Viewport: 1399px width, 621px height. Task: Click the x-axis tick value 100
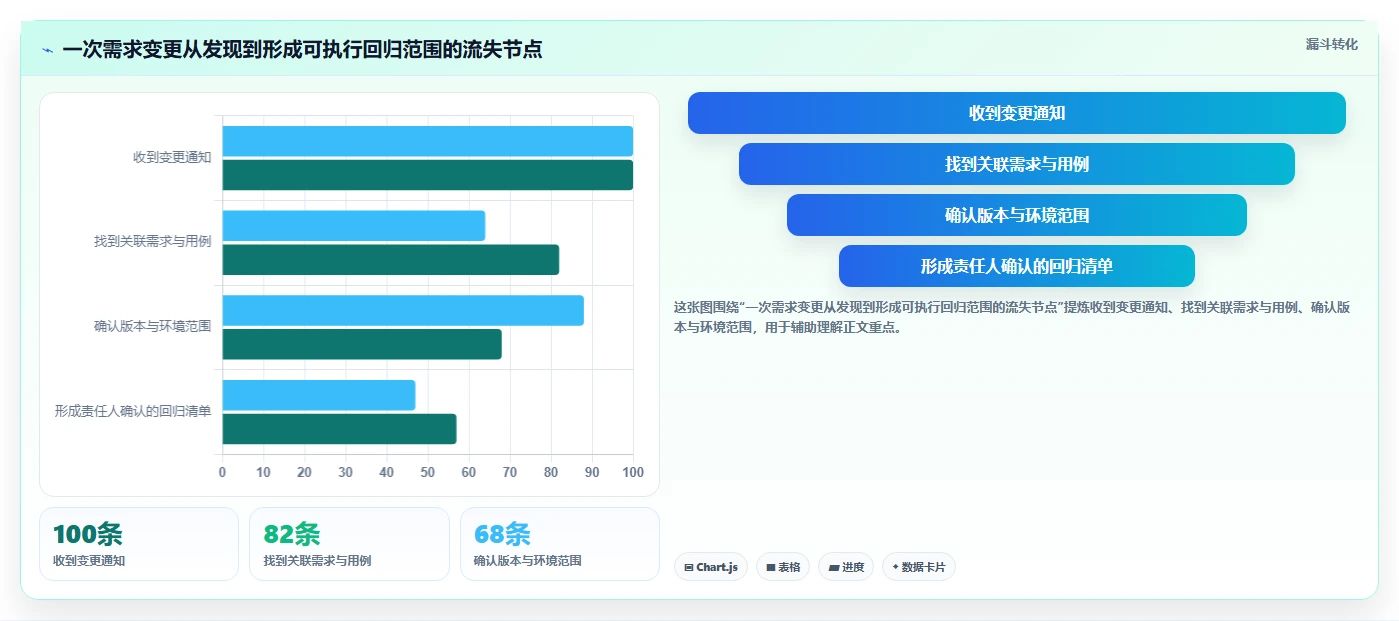[632, 472]
